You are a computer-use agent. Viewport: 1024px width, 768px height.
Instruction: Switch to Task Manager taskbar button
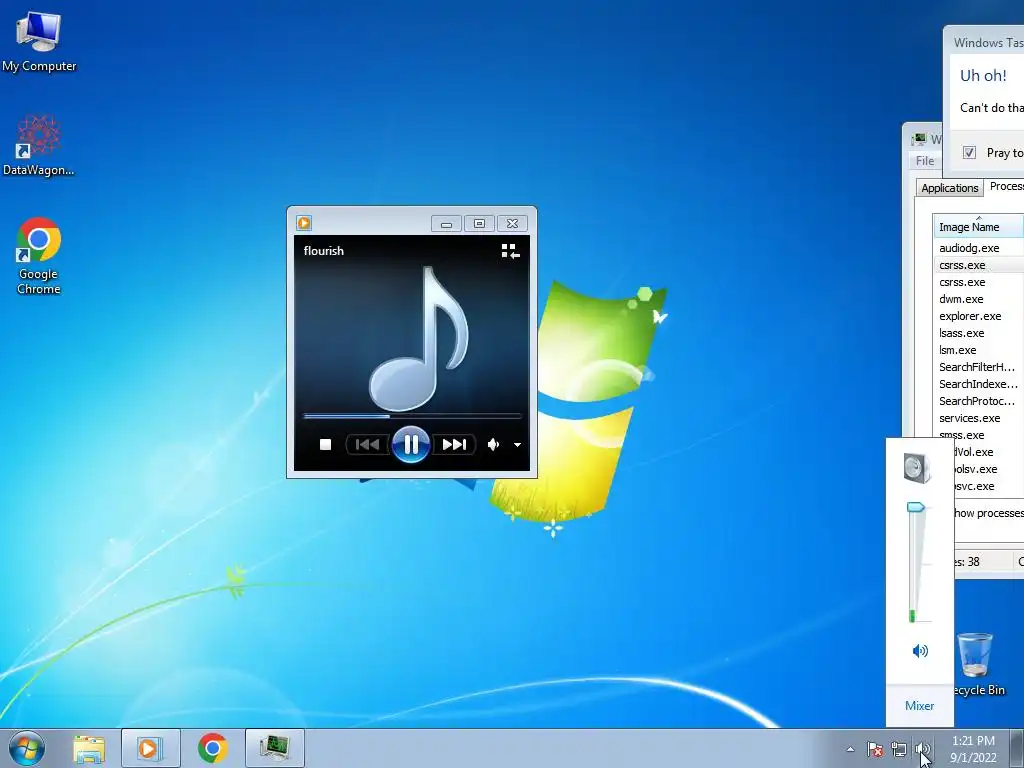click(275, 748)
